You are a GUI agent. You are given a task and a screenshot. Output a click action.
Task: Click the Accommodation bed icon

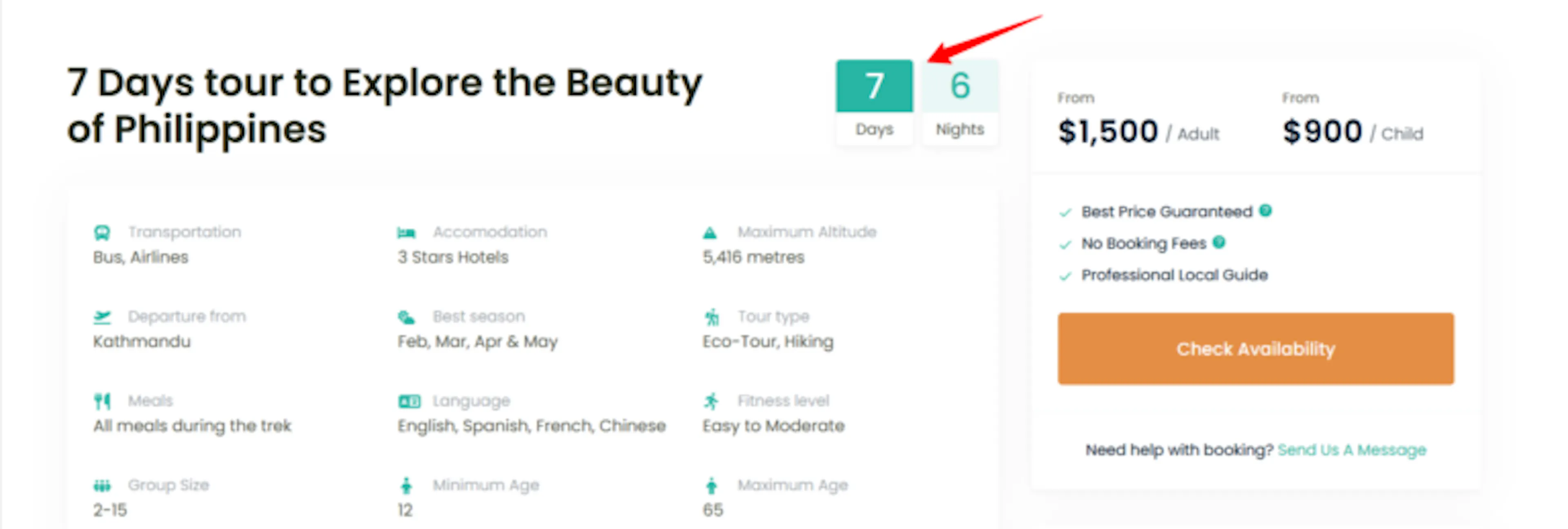coord(406,232)
